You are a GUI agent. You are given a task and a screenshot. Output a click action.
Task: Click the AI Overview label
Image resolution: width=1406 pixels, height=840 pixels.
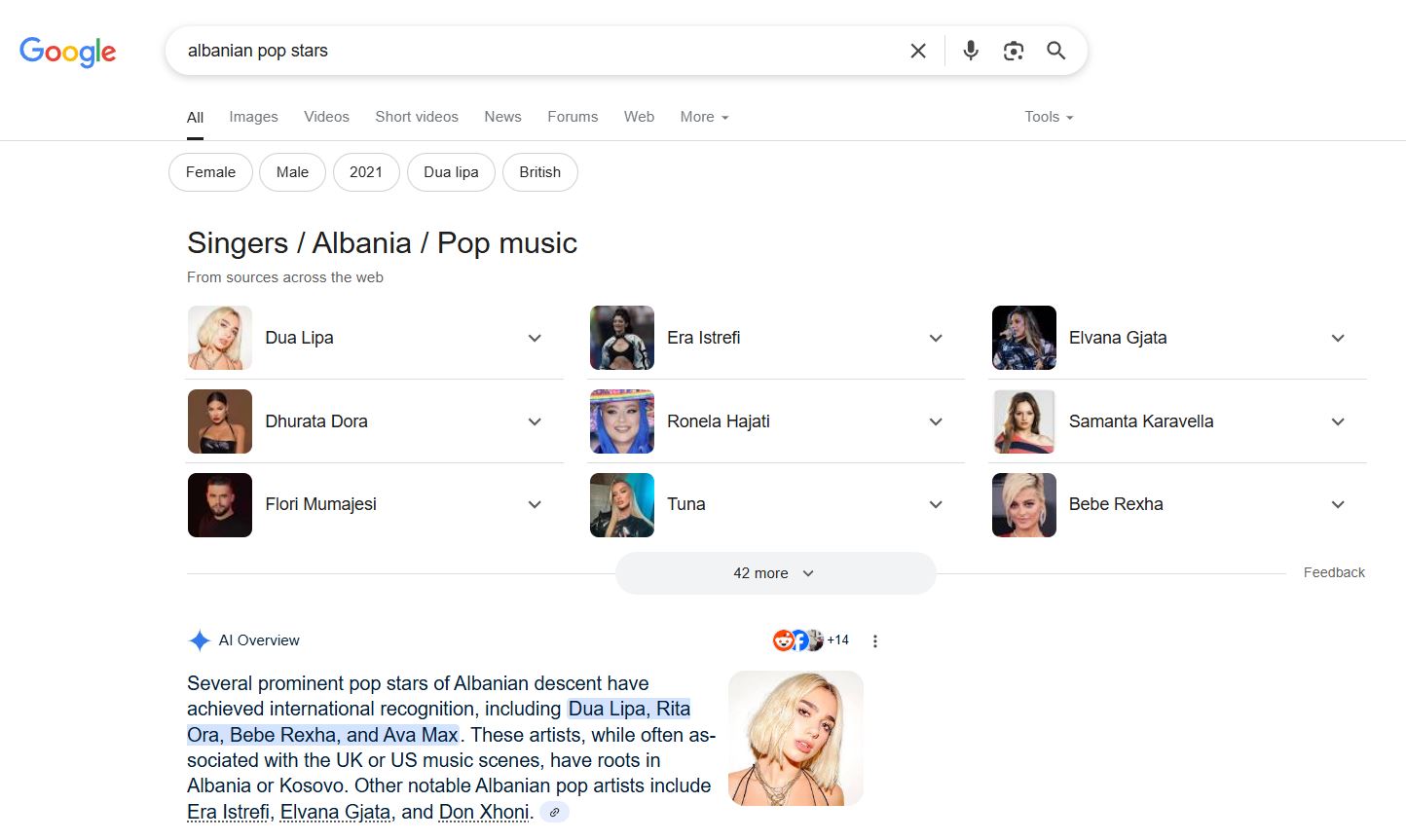(259, 640)
